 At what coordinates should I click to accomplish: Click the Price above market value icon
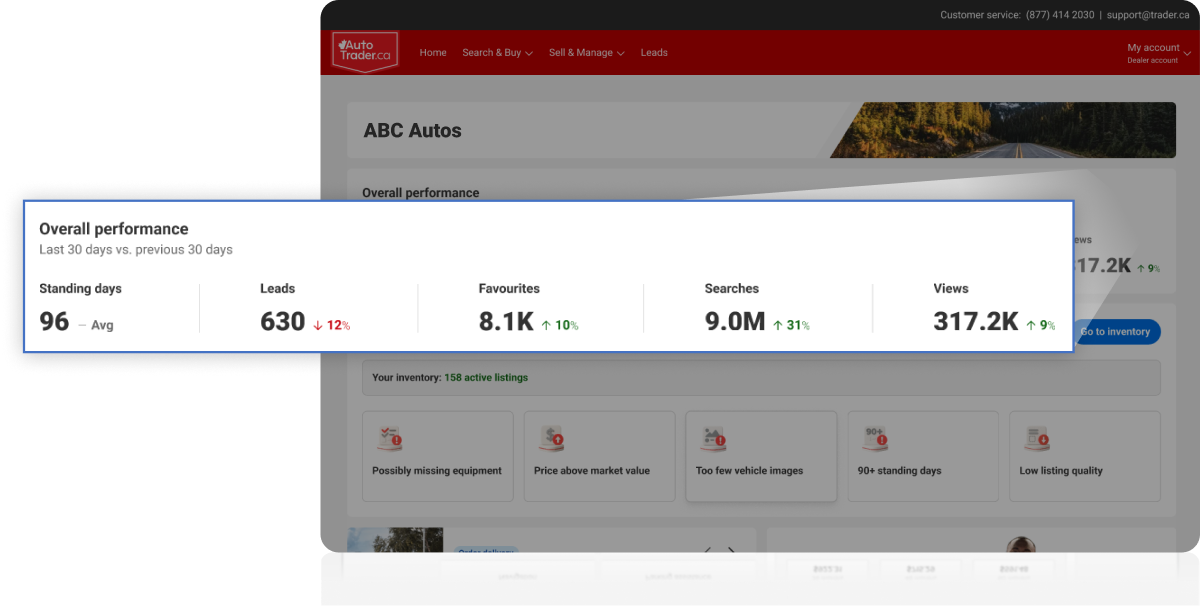(x=550, y=438)
